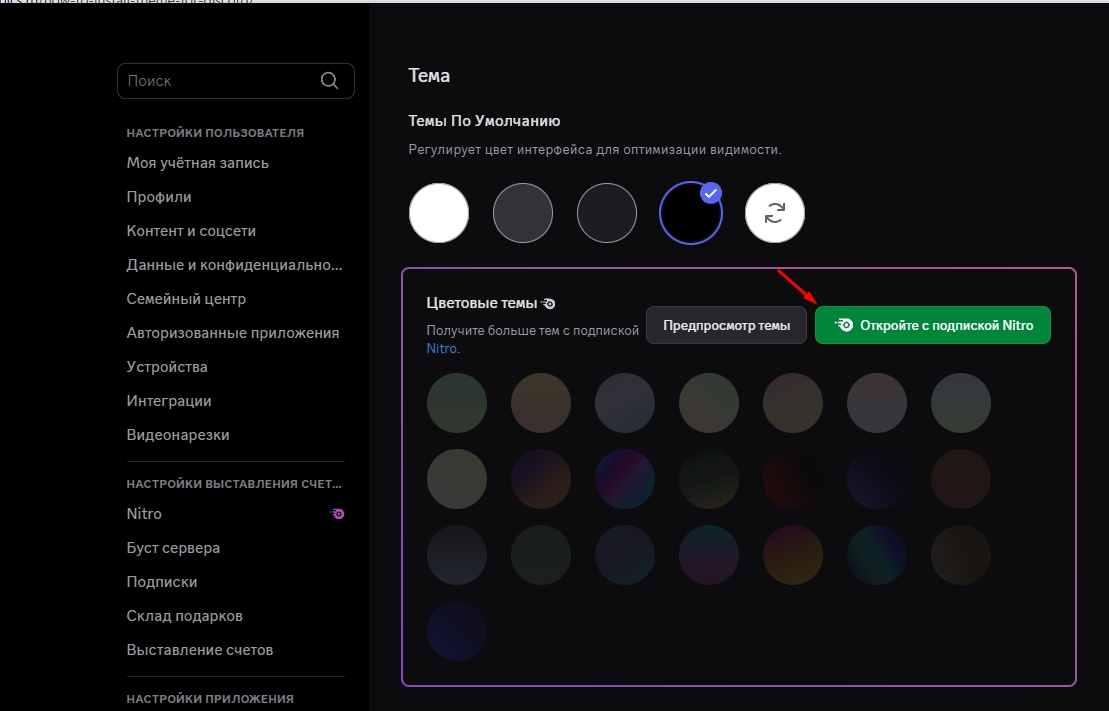Image resolution: width=1109 pixels, height=711 pixels.
Task: Open Семейный центр page
Action: click(x=186, y=299)
